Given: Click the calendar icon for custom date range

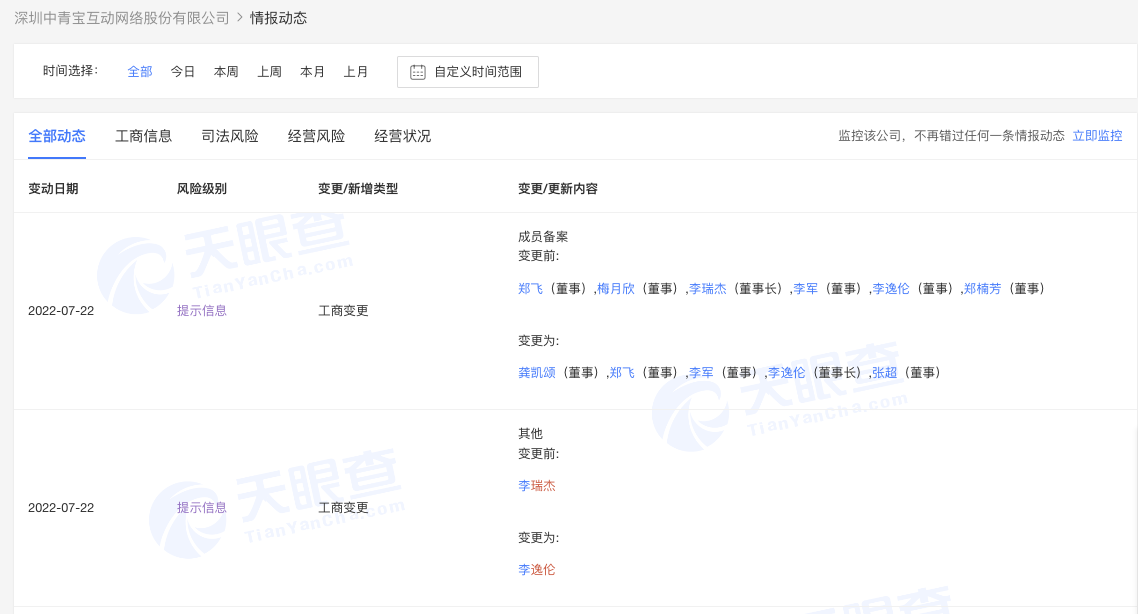Looking at the screenshot, I should pos(418,72).
